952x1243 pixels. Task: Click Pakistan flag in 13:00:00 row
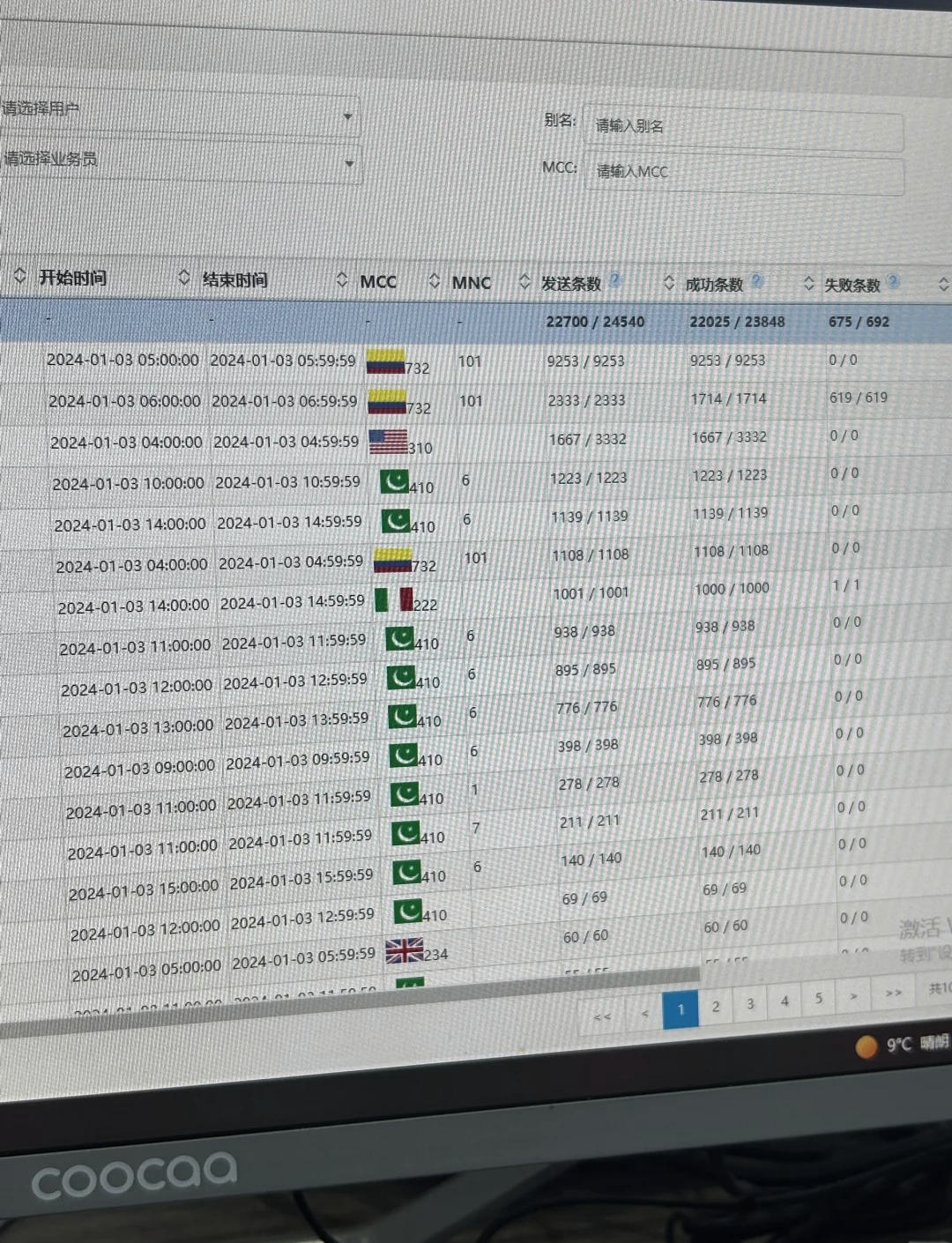pyautogui.click(x=402, y=717)
